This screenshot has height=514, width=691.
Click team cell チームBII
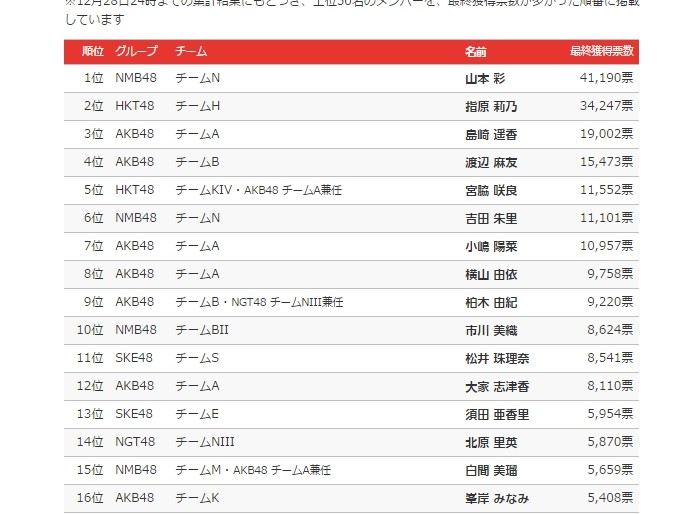pos(202,330)
